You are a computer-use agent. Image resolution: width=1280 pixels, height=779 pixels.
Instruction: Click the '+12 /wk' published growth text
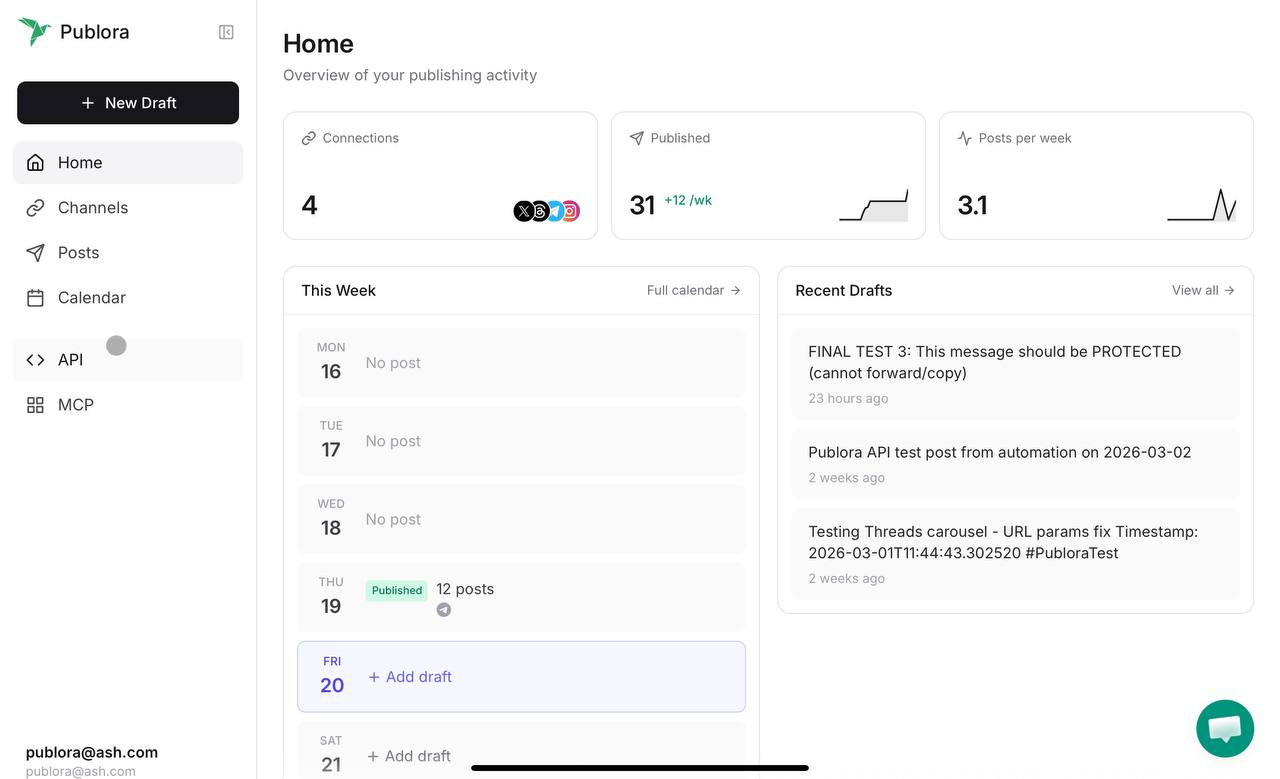pyautogui.click(x=688, y=200)
